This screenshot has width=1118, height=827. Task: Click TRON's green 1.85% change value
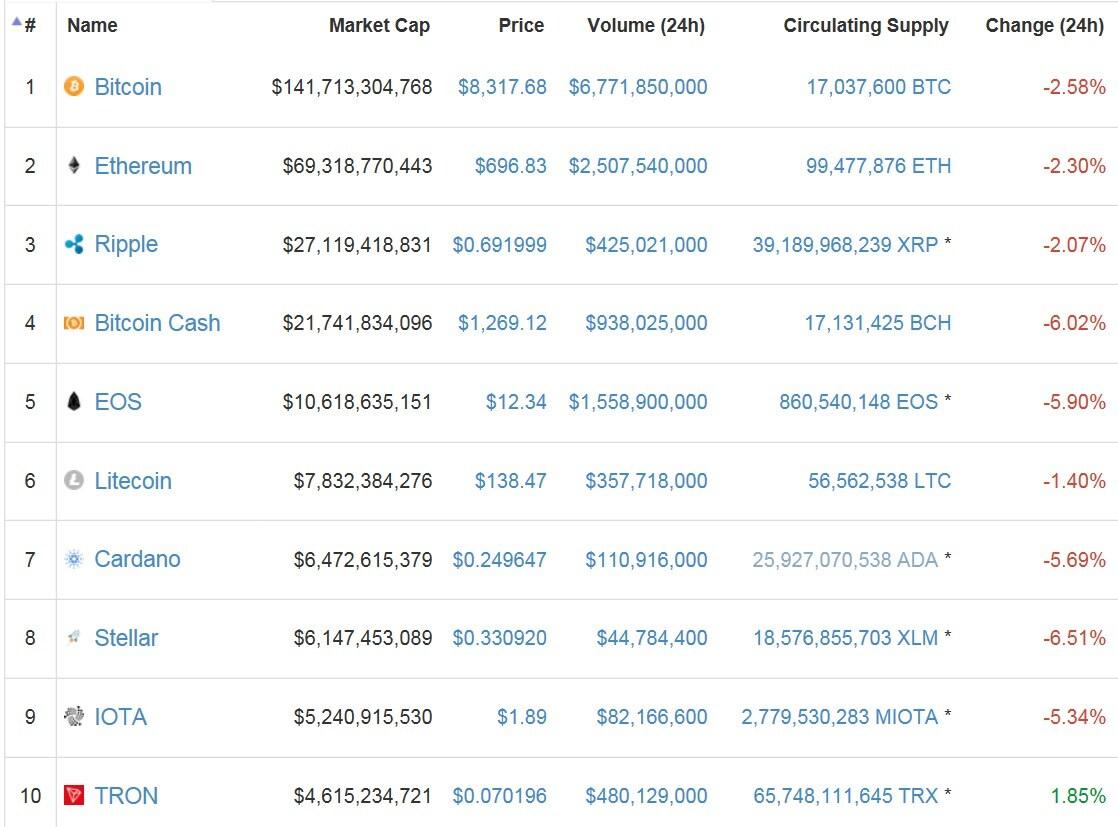tap(1078, 796)
